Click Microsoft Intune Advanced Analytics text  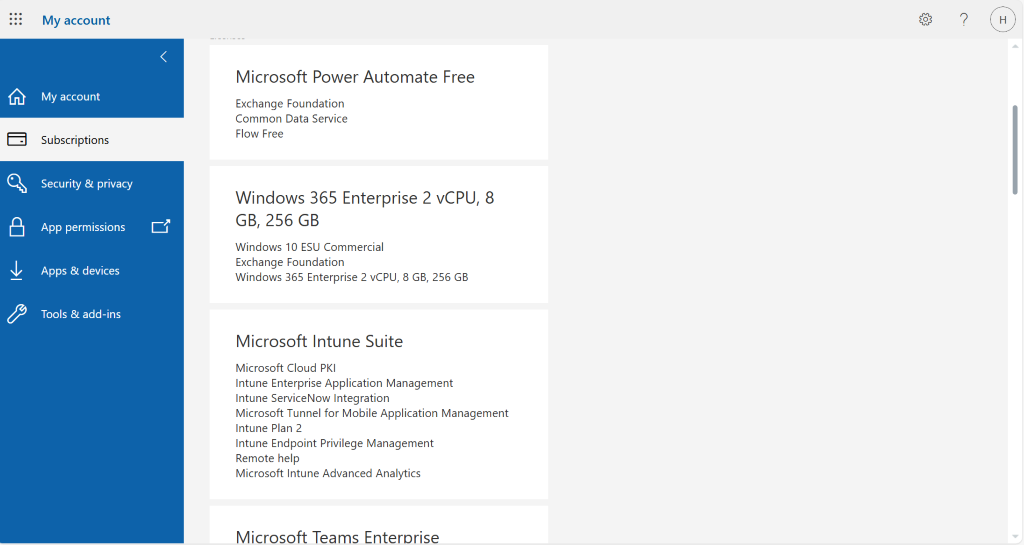pyautogui.click(x=328, y=473)
